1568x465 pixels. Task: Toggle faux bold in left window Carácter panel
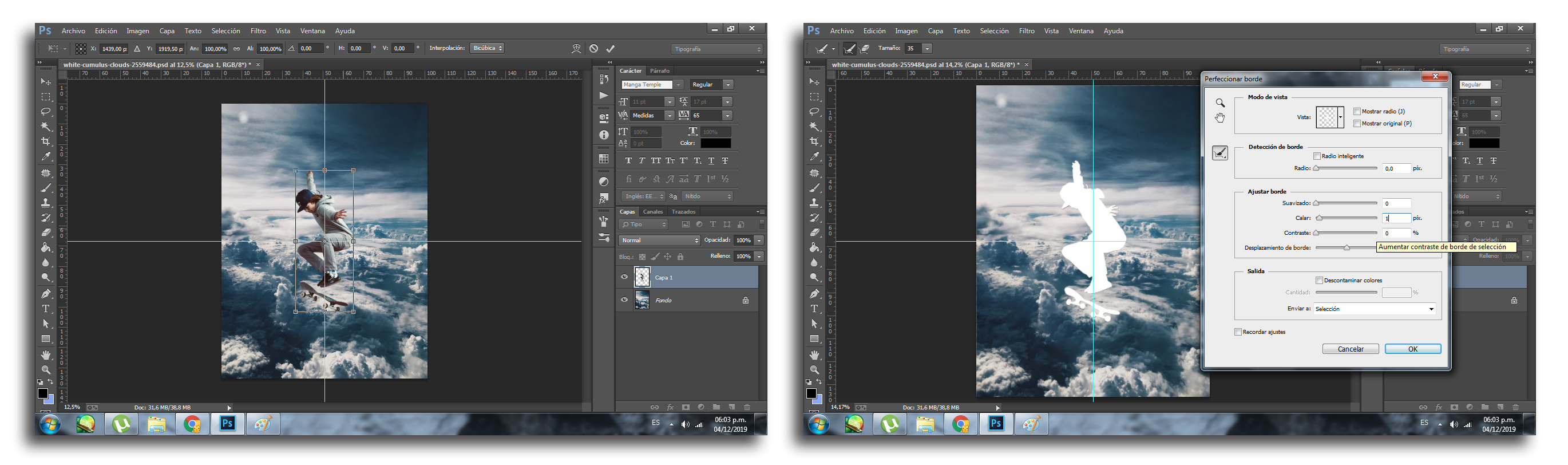tap(628, 161)
